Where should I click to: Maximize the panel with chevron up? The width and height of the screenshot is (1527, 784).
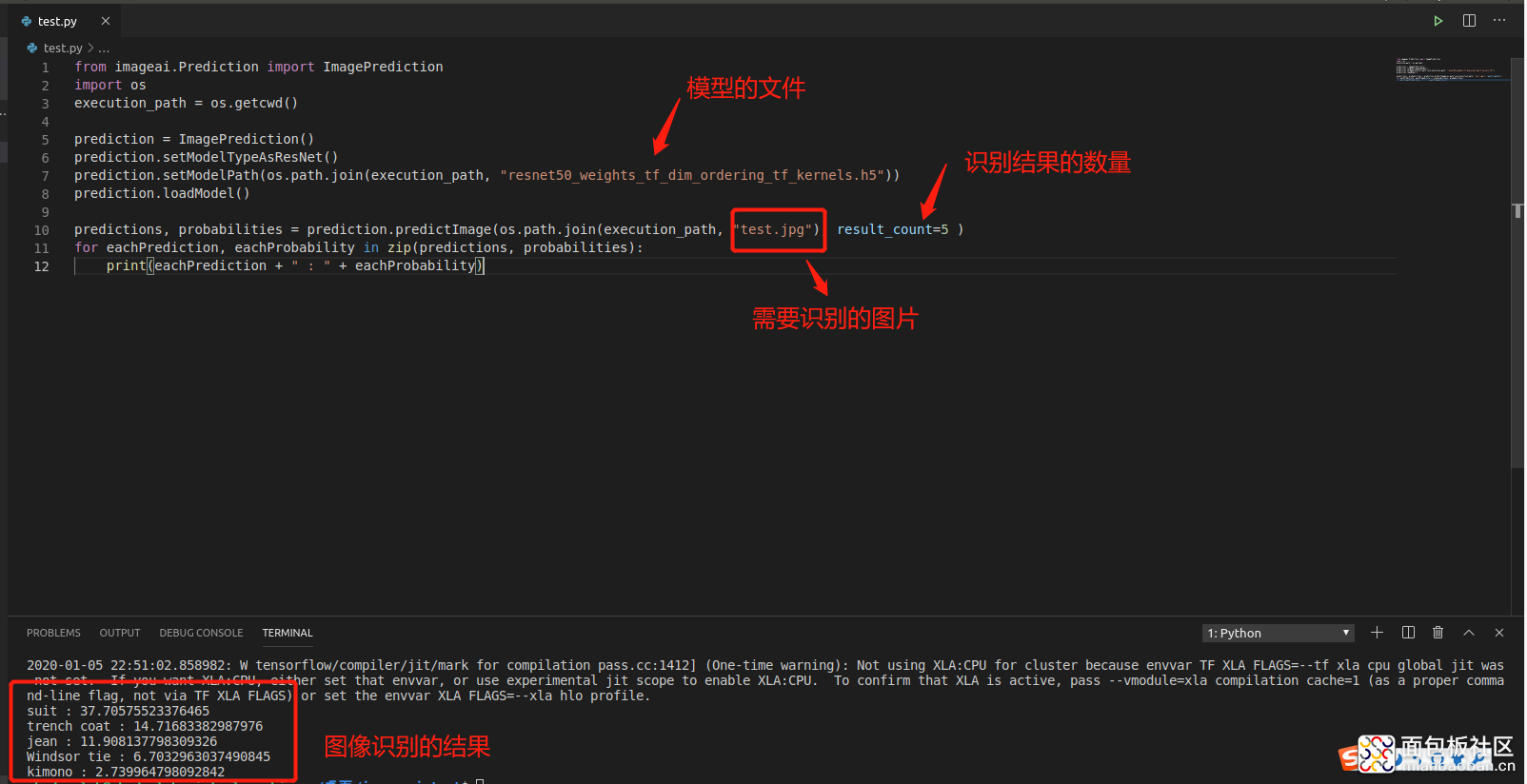tap(1469, 633)
